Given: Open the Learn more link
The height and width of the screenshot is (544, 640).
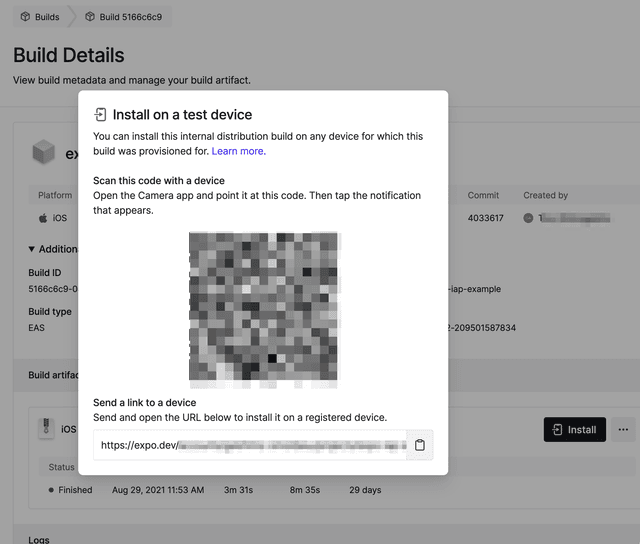Looking at the screenshot, I should pos(237,151).
